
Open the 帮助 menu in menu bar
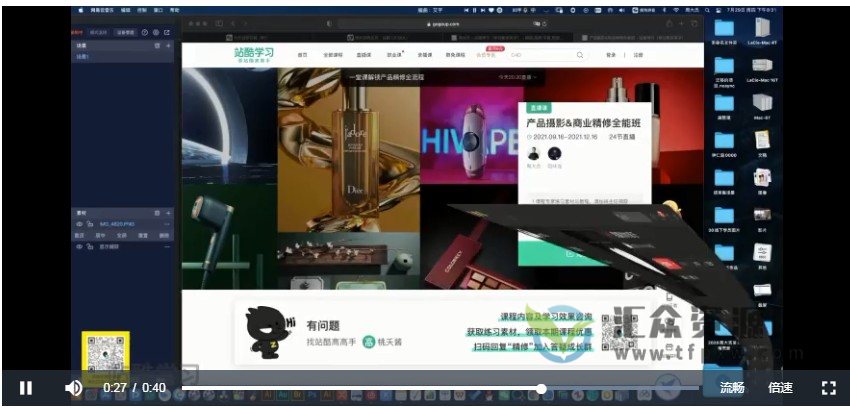175,10
